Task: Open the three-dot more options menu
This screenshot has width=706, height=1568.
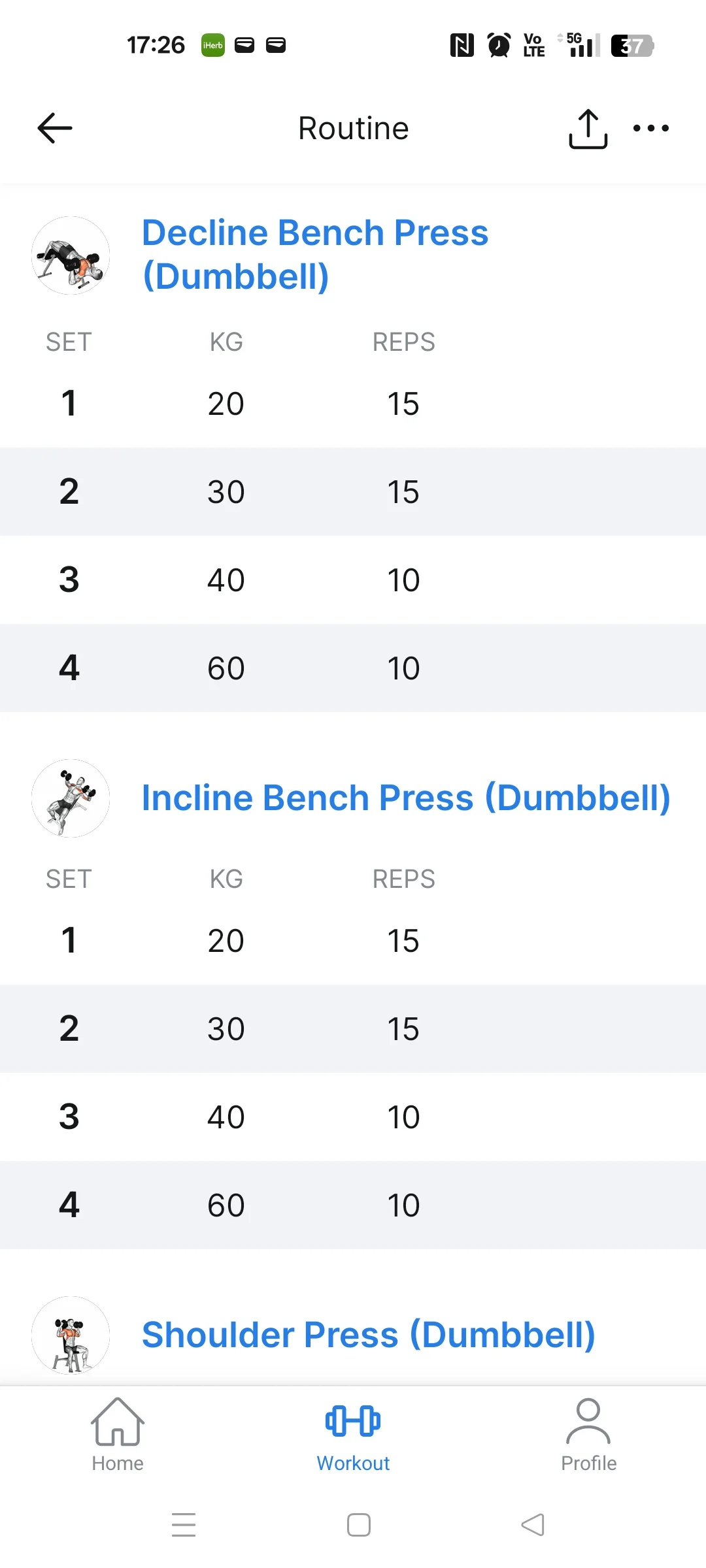Action: pos(650,128)
